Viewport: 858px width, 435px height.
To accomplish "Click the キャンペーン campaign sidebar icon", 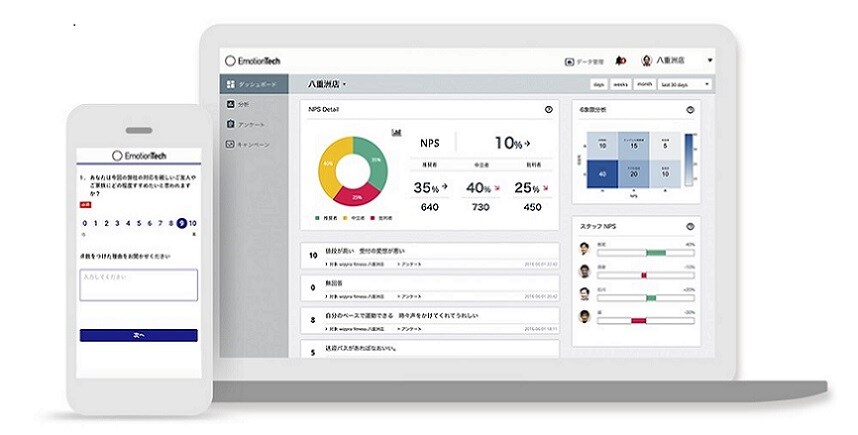I will pos(231,144).
